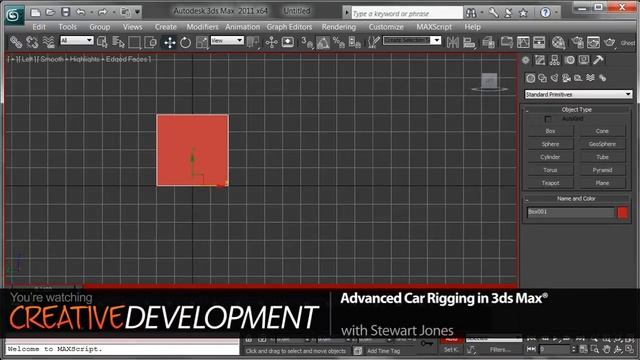Click the Cylinder primitive button
Image resolution: width=640 pixels, height=360 pixels.
tap(550, 157)
